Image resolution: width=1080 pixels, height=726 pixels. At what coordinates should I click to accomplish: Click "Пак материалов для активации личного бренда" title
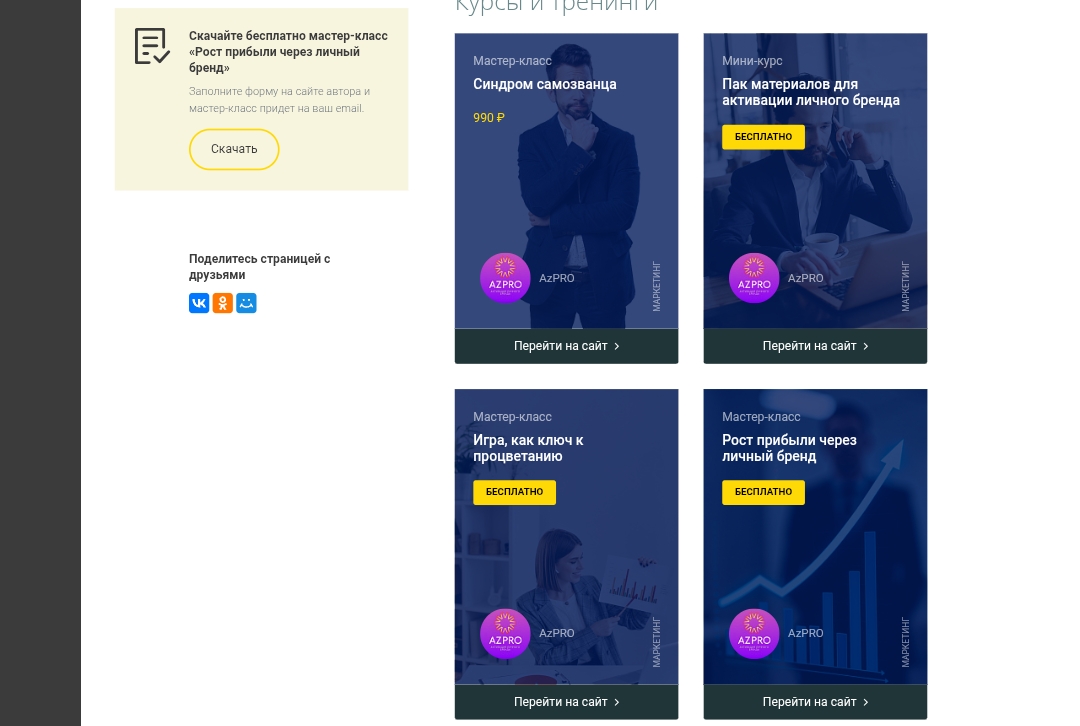click(x=810, y=92)
